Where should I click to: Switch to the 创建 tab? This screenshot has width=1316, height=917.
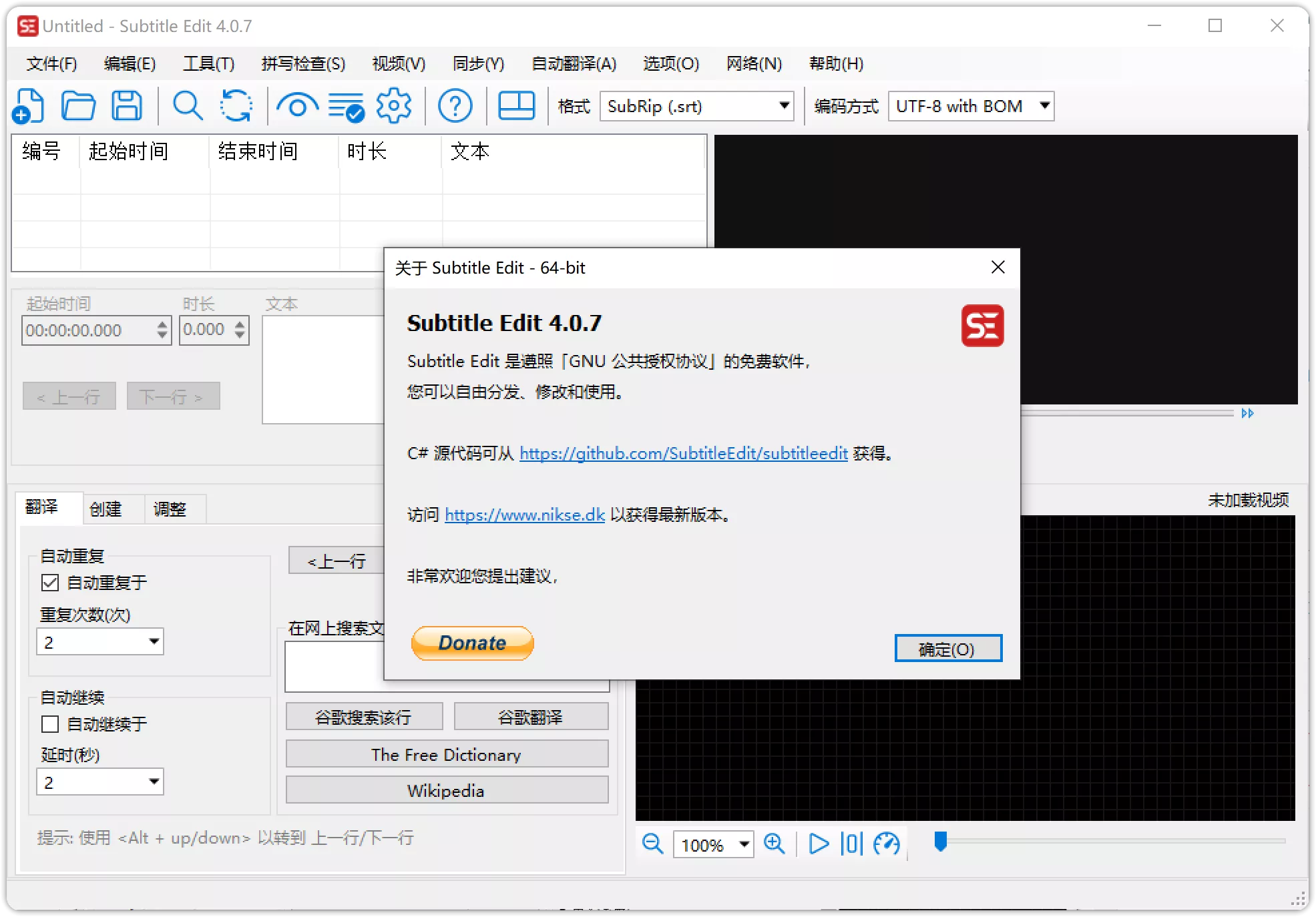[x=105, y=509]
